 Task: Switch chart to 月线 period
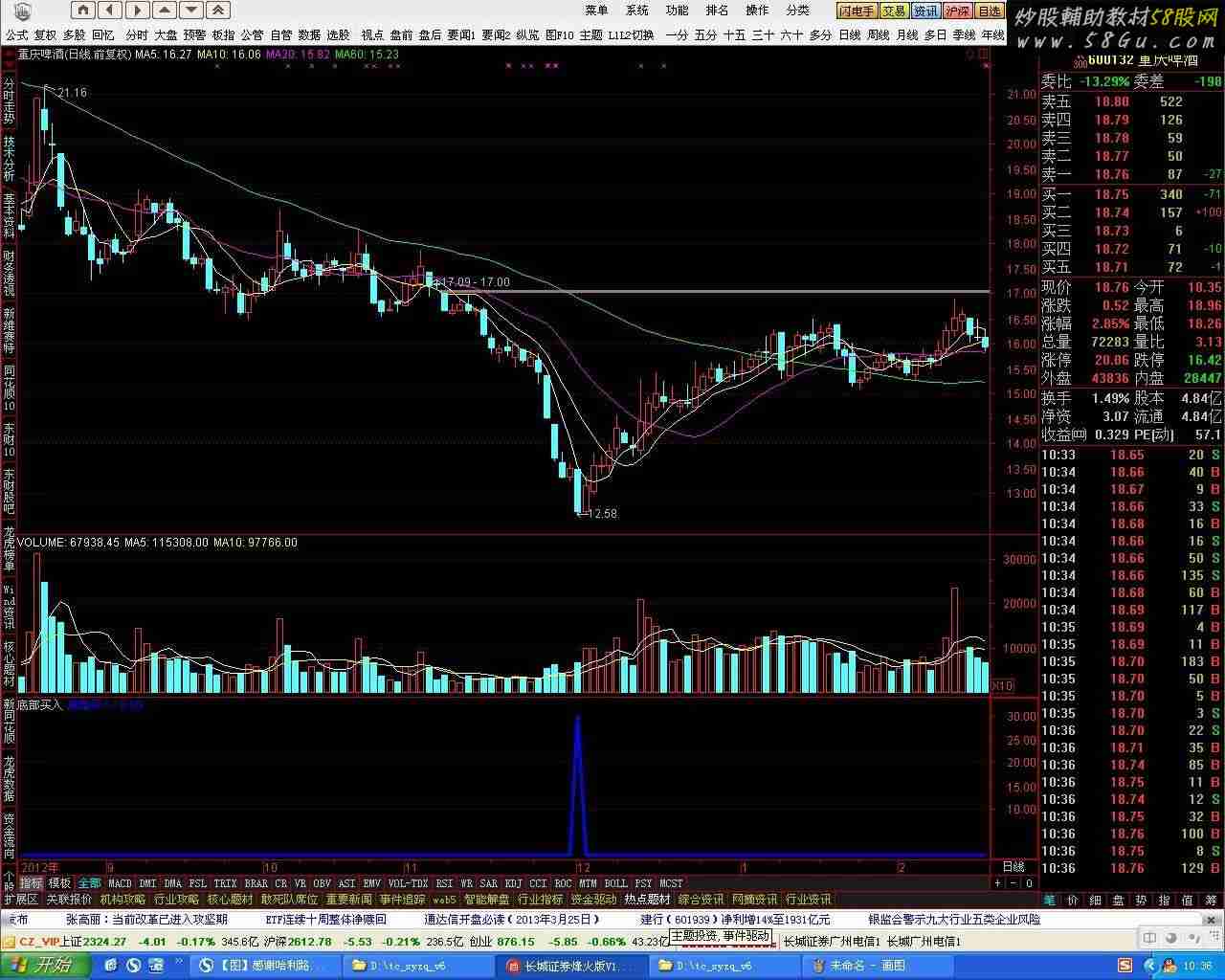click(x=907, y=35)
